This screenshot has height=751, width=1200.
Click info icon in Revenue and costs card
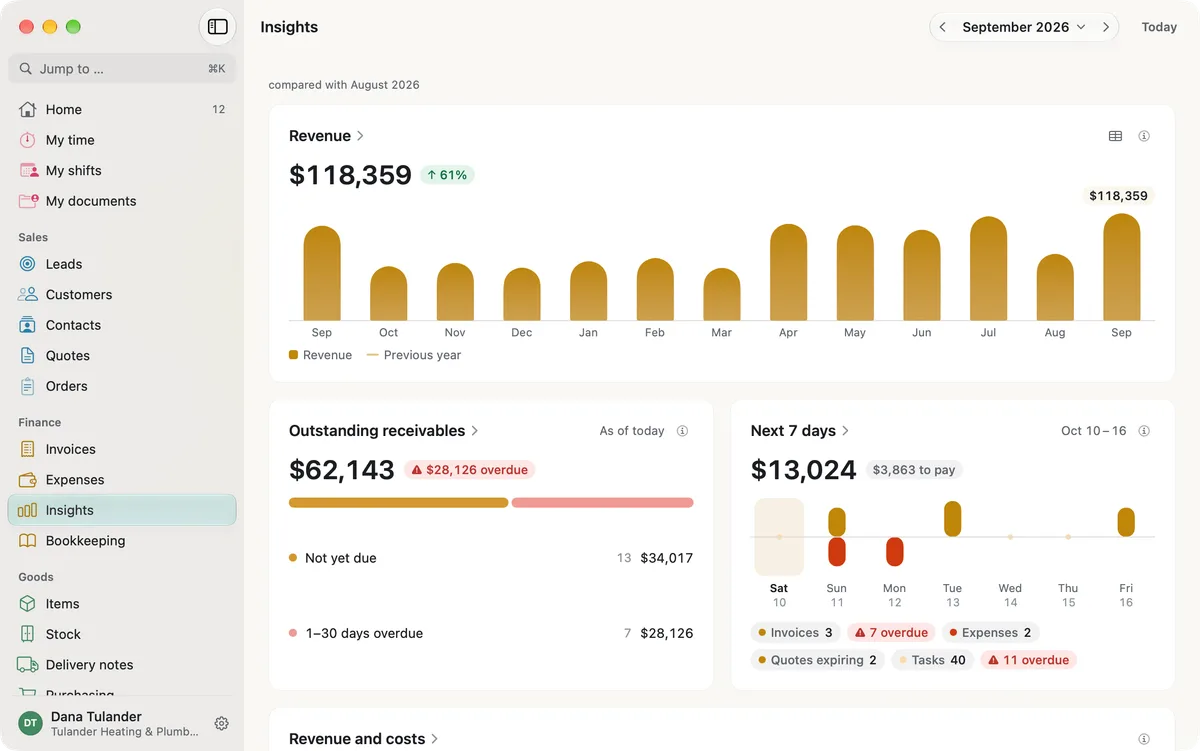1144,739
